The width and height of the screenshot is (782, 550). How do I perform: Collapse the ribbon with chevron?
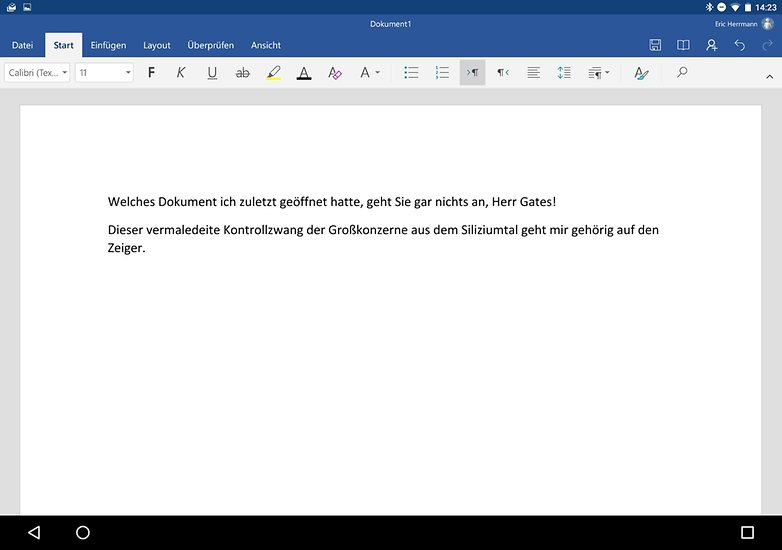click(x=770, y=77)
